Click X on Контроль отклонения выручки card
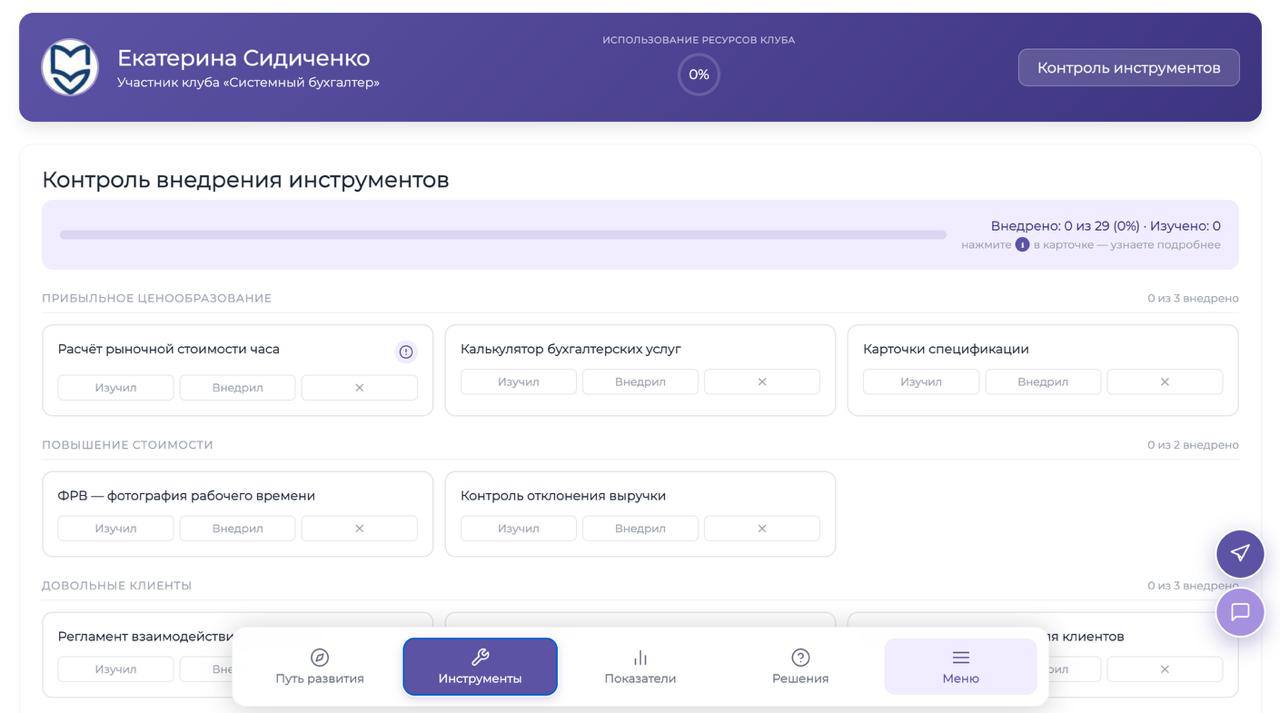Screen dimensions: 1280x713 pyautogui.click(x=762, y=528)
